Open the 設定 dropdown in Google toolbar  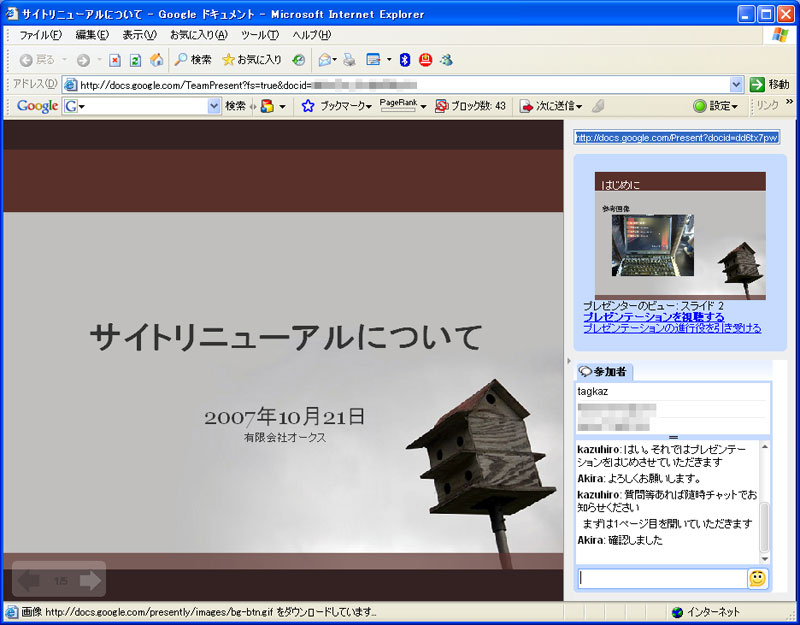(716, 106)
